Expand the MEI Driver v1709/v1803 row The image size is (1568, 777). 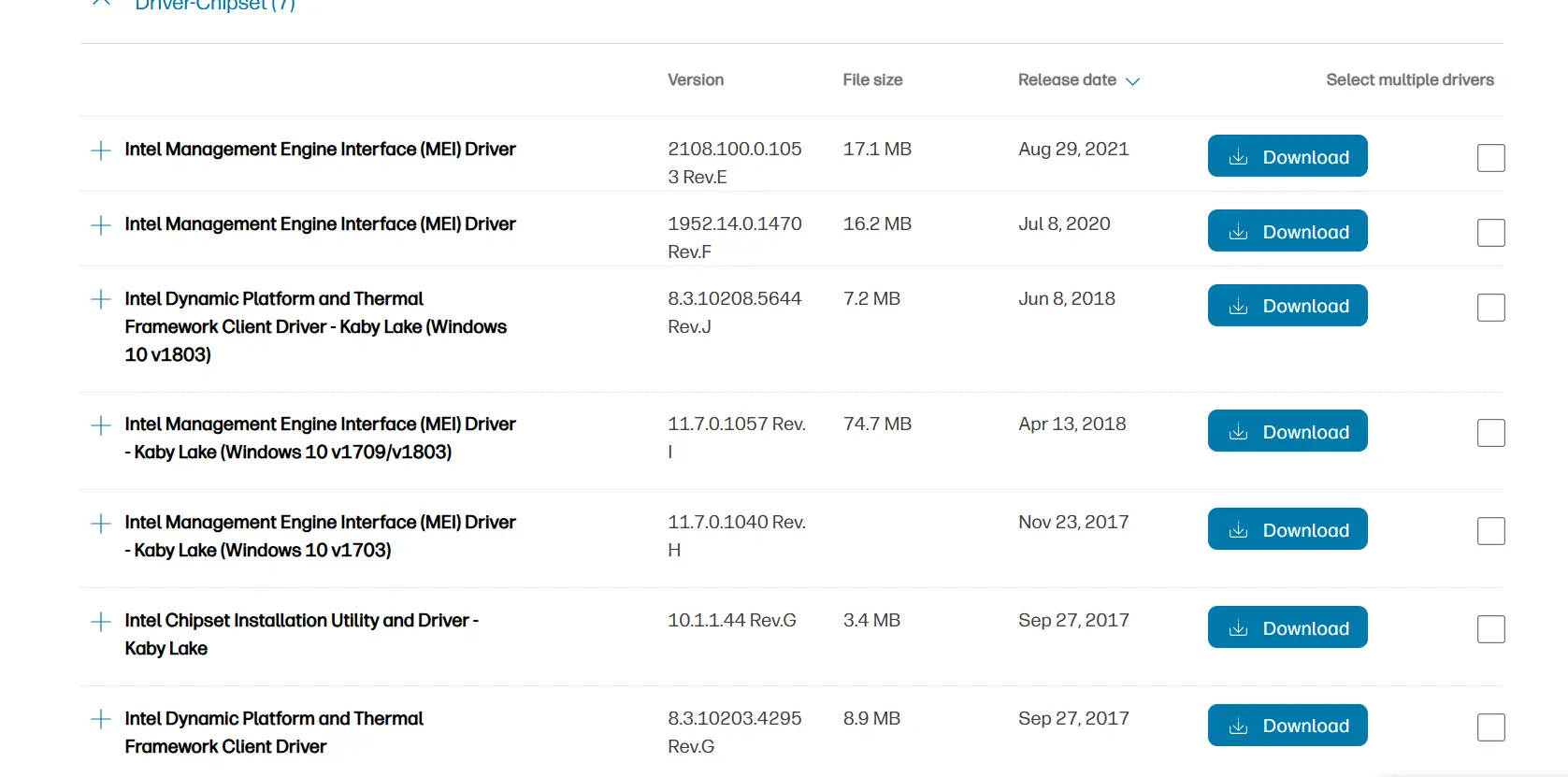pos(101,425)
